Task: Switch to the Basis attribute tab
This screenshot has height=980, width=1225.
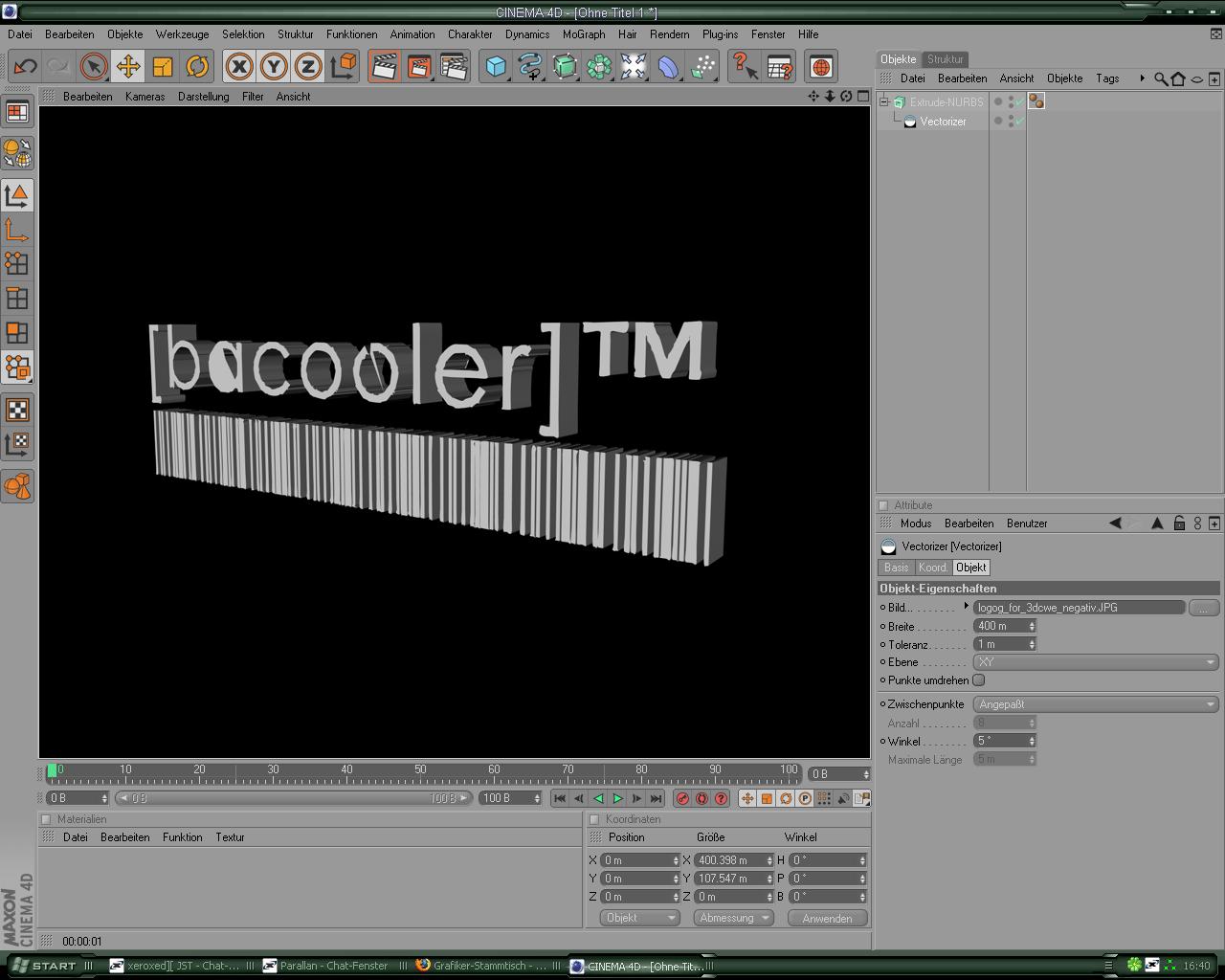Action: tap(897, 568)
